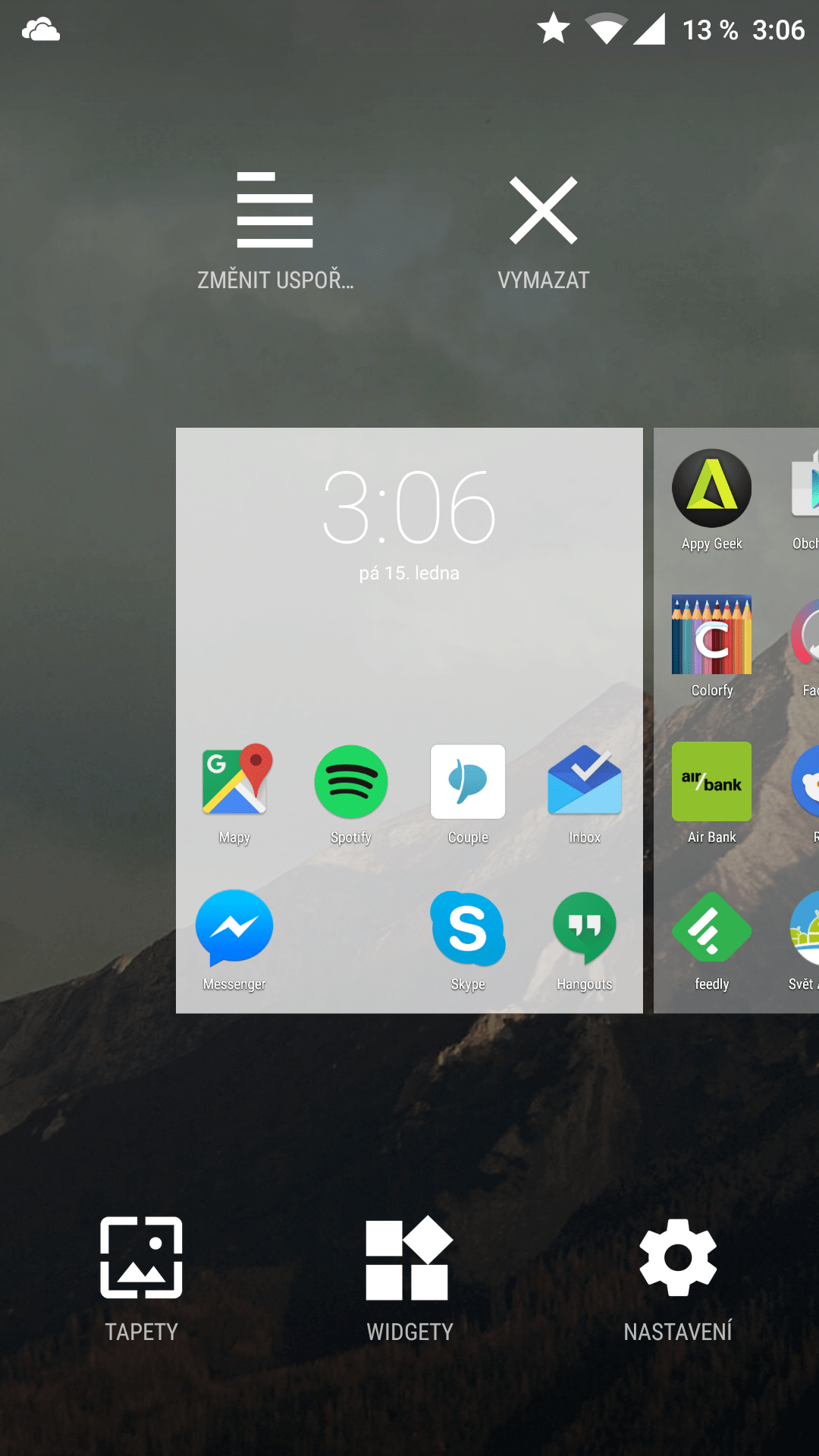Launch the Colorfy app
The width and height of the screenshot is (819, 1456).
711,635
